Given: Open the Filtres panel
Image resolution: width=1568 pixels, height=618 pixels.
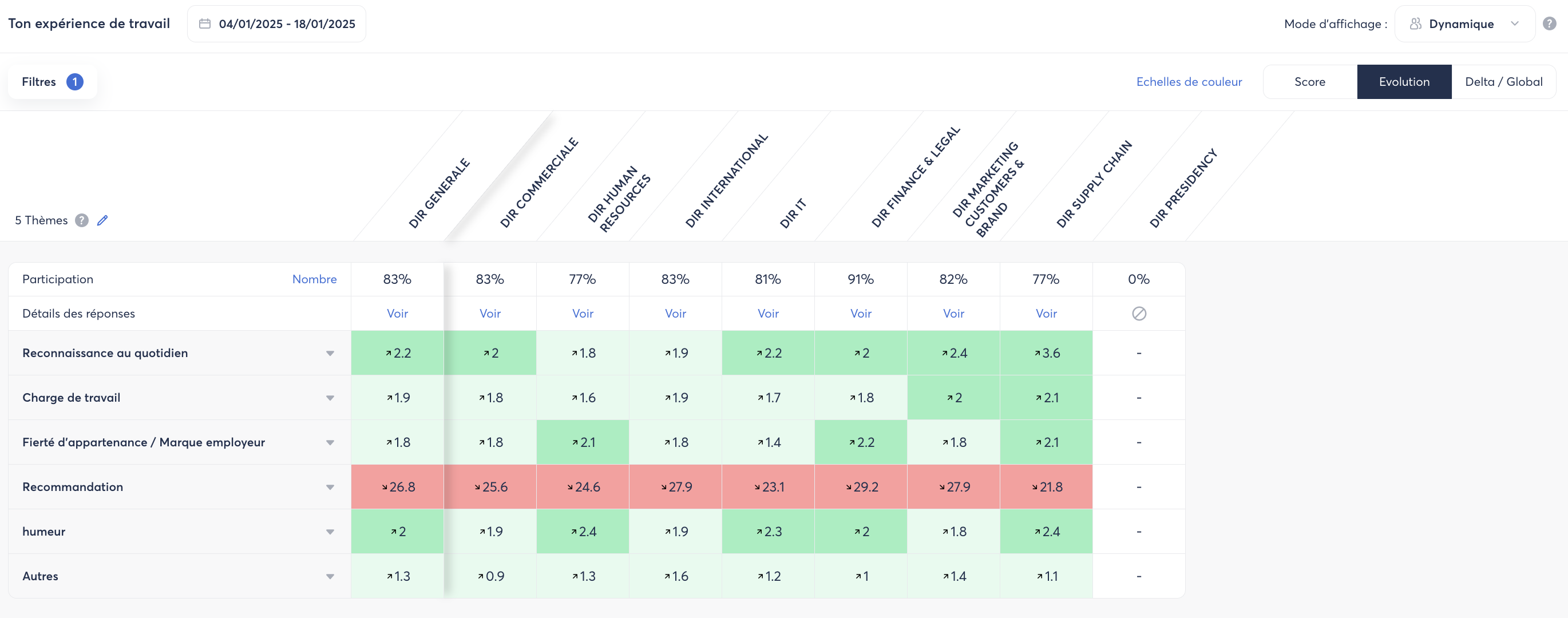Looking at the screenshot, I should 39,82.
